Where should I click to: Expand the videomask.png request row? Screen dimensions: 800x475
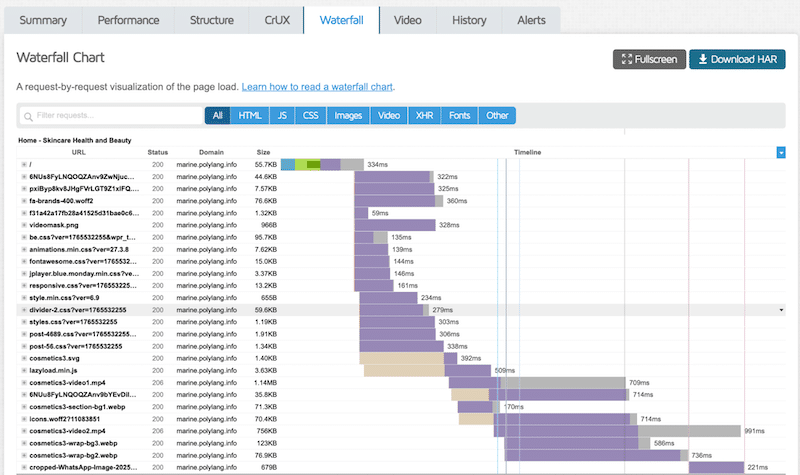point(24,225)
